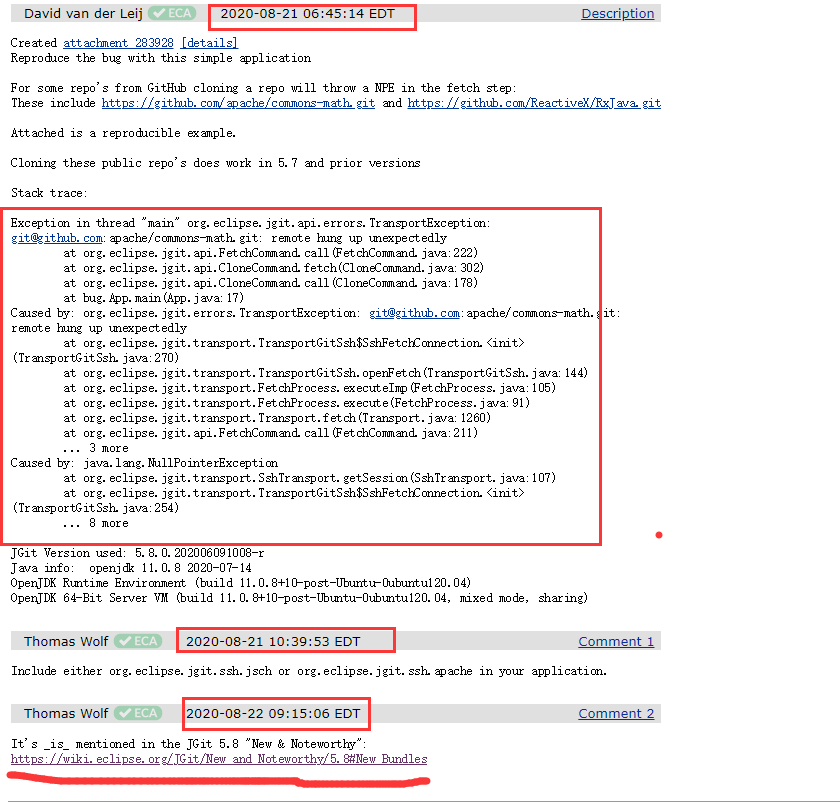Open the Description anchor link
This screenshot has width=840, height=802.
[x=617, y=13]
